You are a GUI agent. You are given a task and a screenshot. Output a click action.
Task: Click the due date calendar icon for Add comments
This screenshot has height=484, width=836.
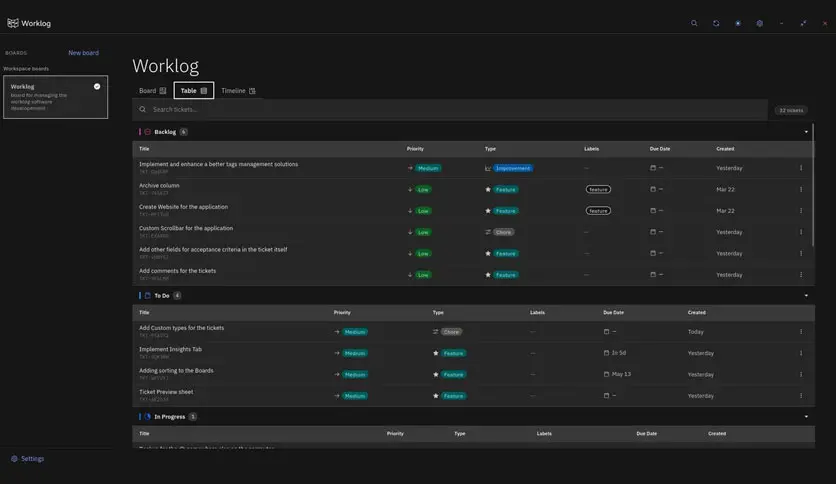(x=653, y=275)
